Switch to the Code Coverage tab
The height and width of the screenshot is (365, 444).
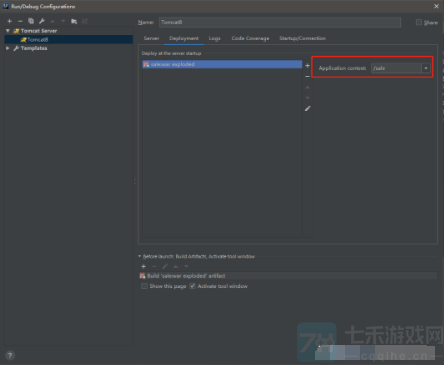pos(250,38)
